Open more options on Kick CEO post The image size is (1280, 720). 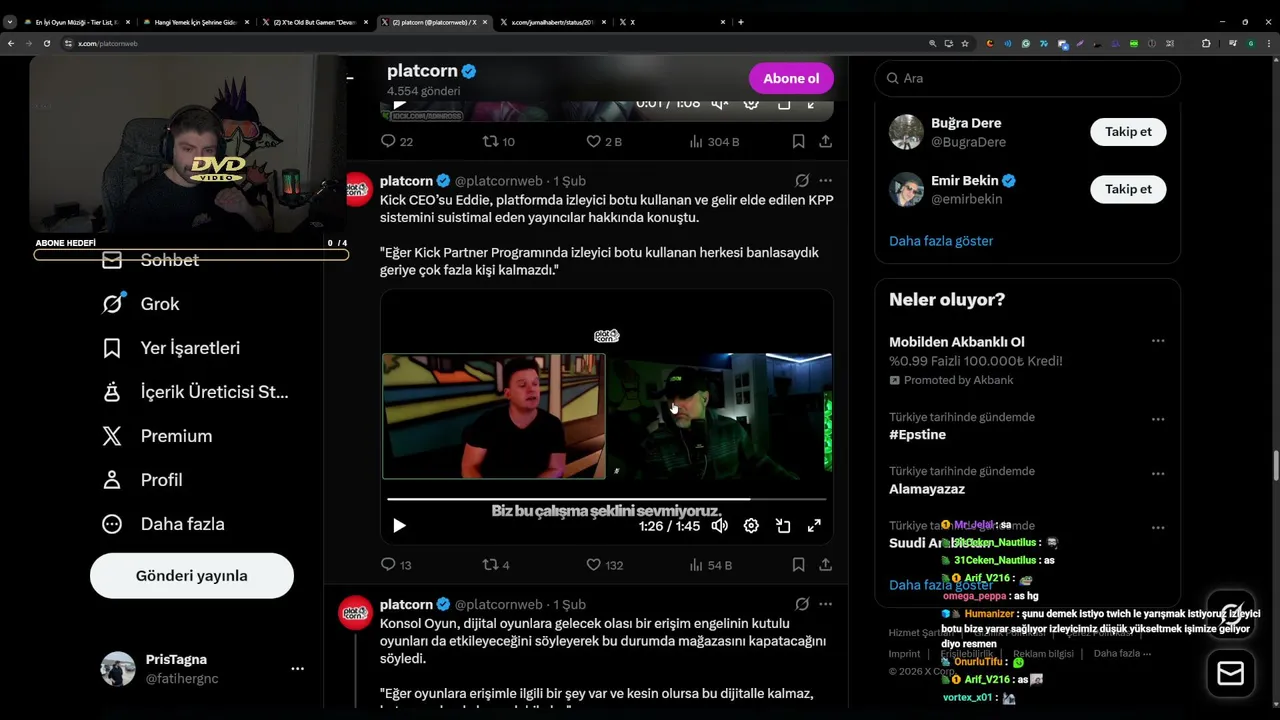coord(825,181)
